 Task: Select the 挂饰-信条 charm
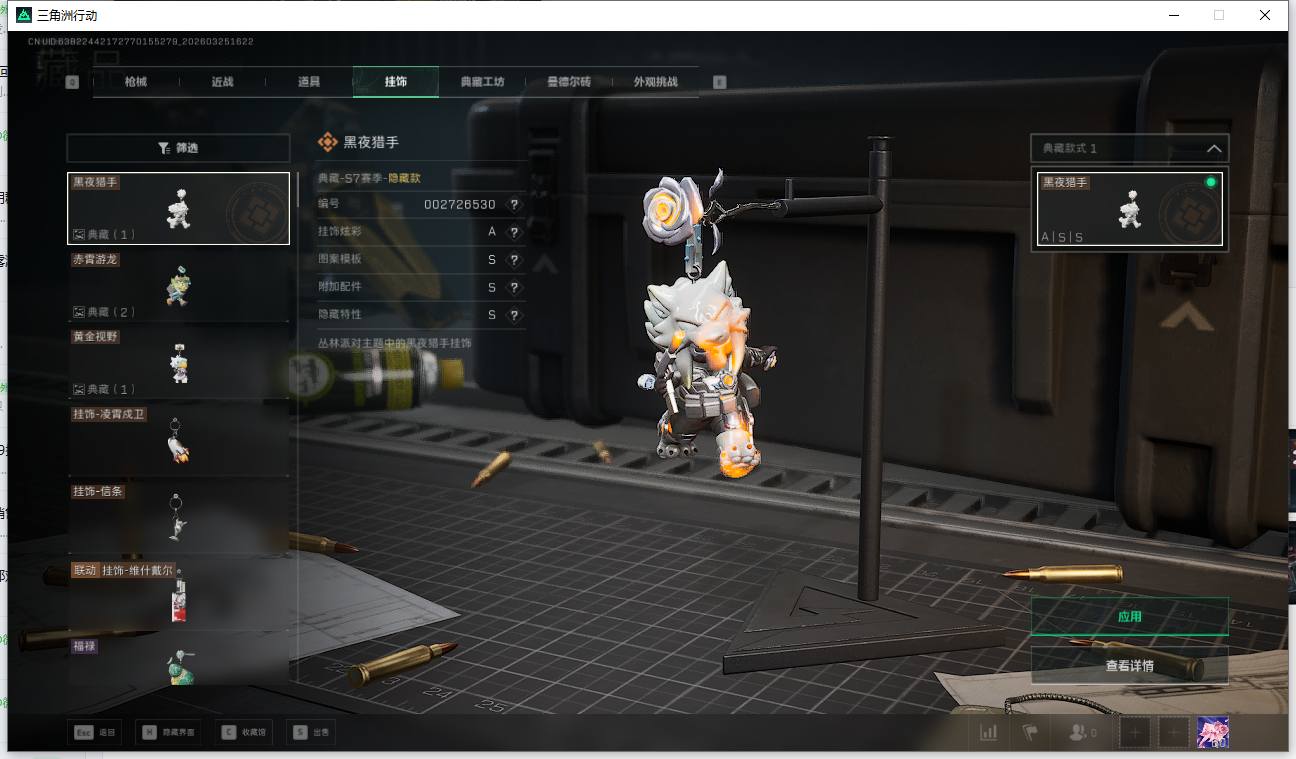pyautogui.click(x=178, y=517)
